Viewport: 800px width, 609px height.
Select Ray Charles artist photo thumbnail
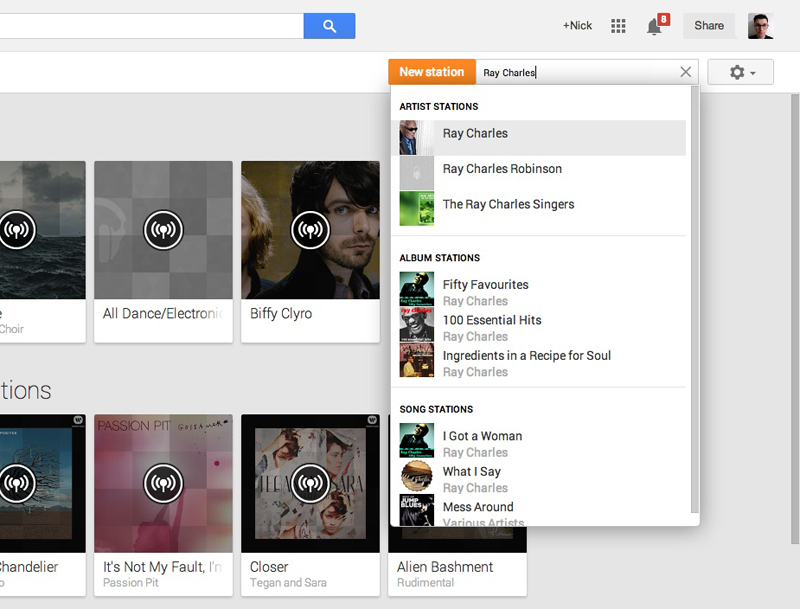[416, 138]
